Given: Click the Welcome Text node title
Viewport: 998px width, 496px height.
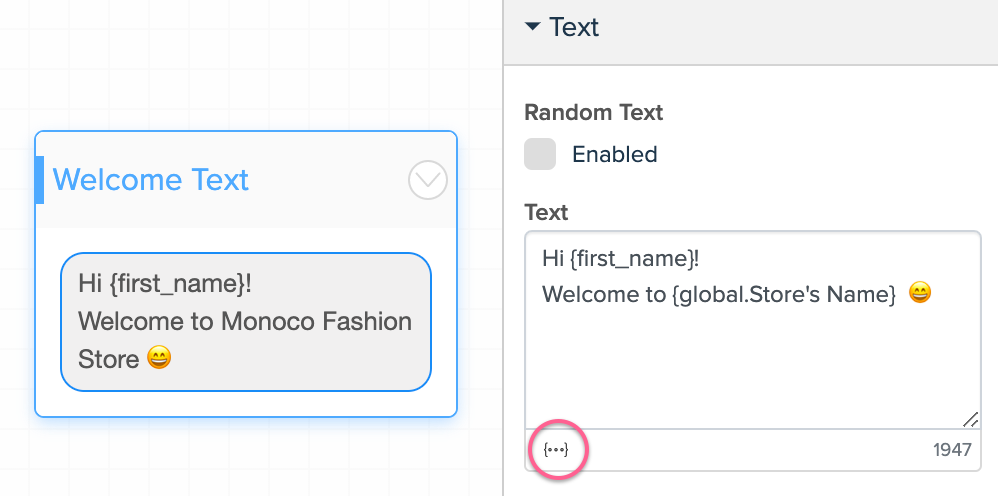Looking at the screenshot, I should pyautogui.click(x=150, y=180).
